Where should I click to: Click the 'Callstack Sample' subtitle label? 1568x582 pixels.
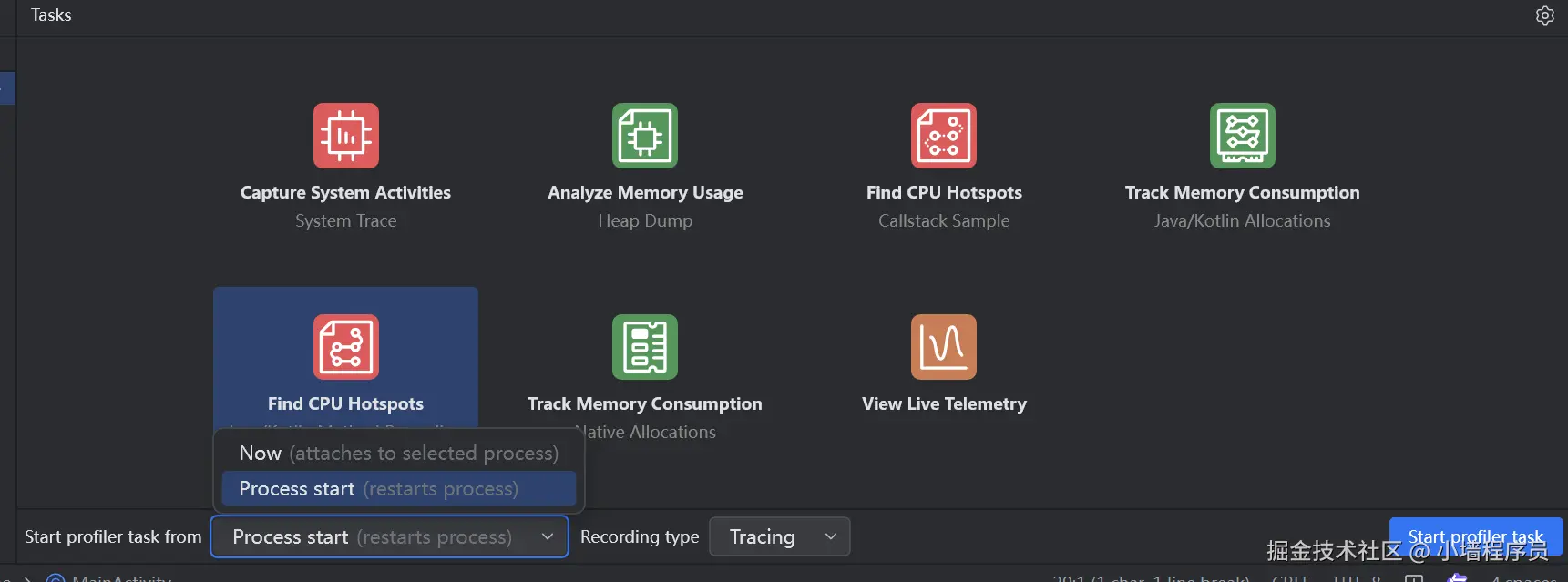pyautogui.click(x=944, y=221)
